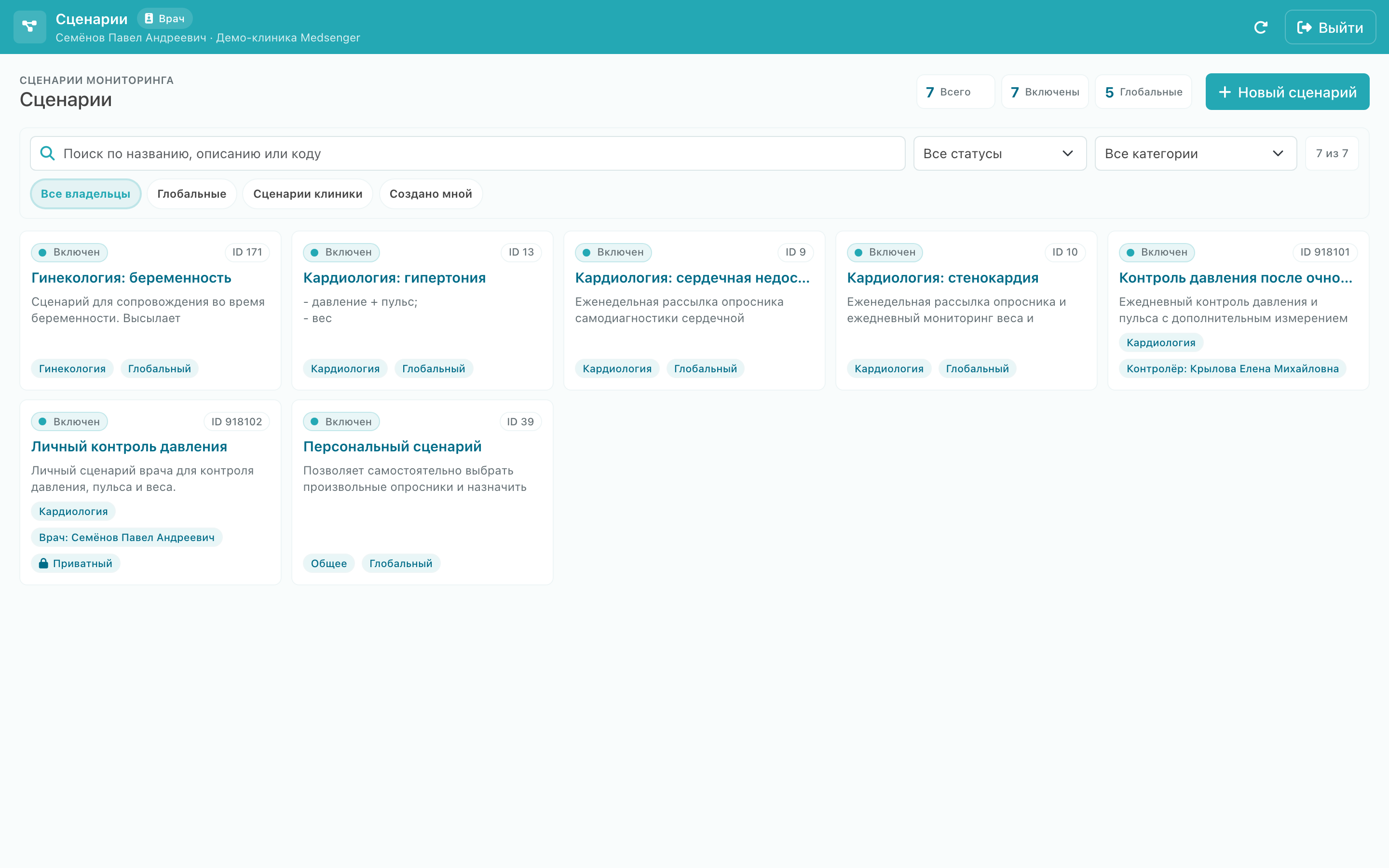The height and width of the screenshot is (868, 1389).
Task: Focus the scenario search input field
Action: [467, 153]
